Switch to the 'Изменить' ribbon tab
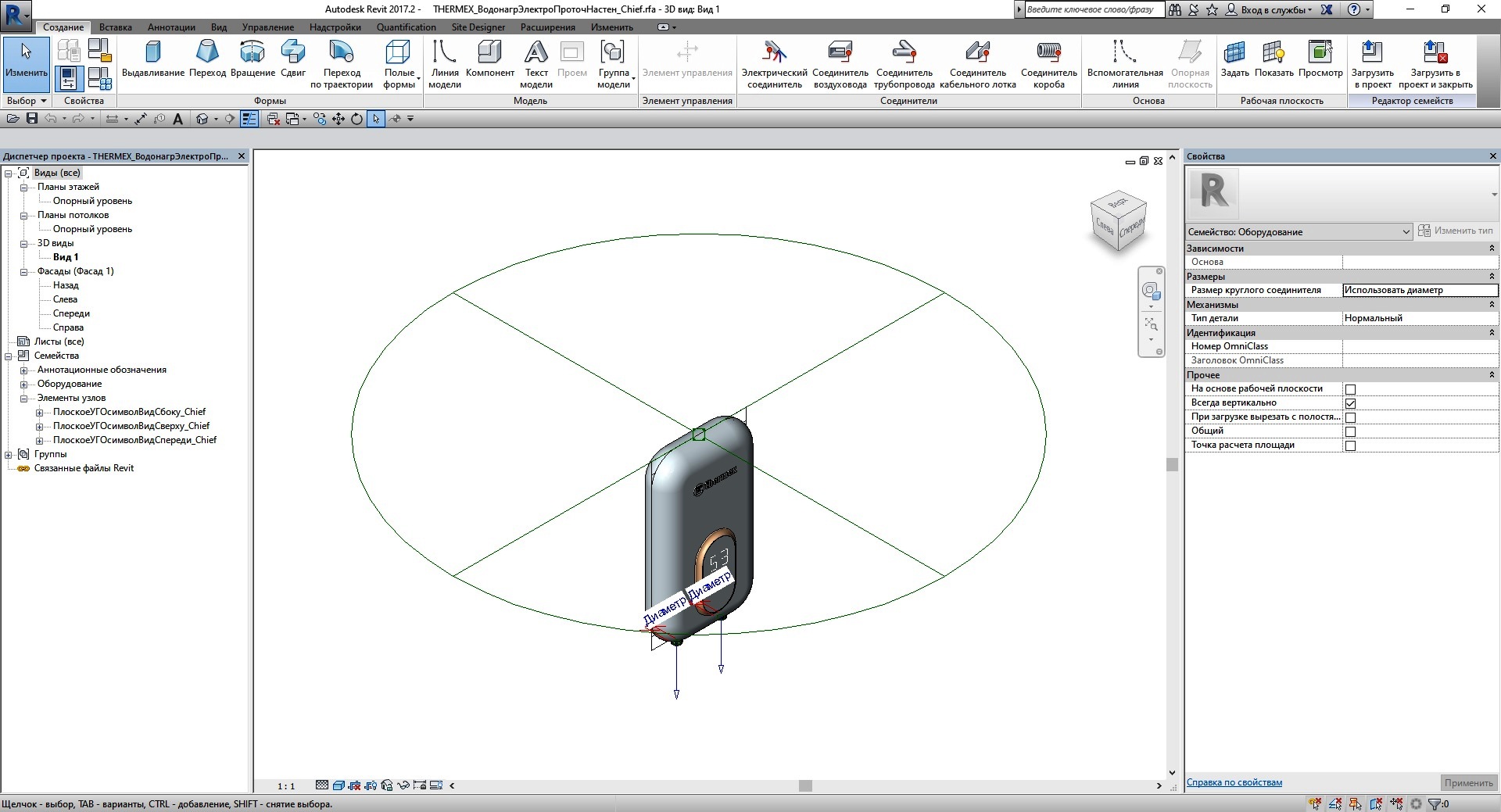Screen dimensions: 1501x812 coord(612,27)
